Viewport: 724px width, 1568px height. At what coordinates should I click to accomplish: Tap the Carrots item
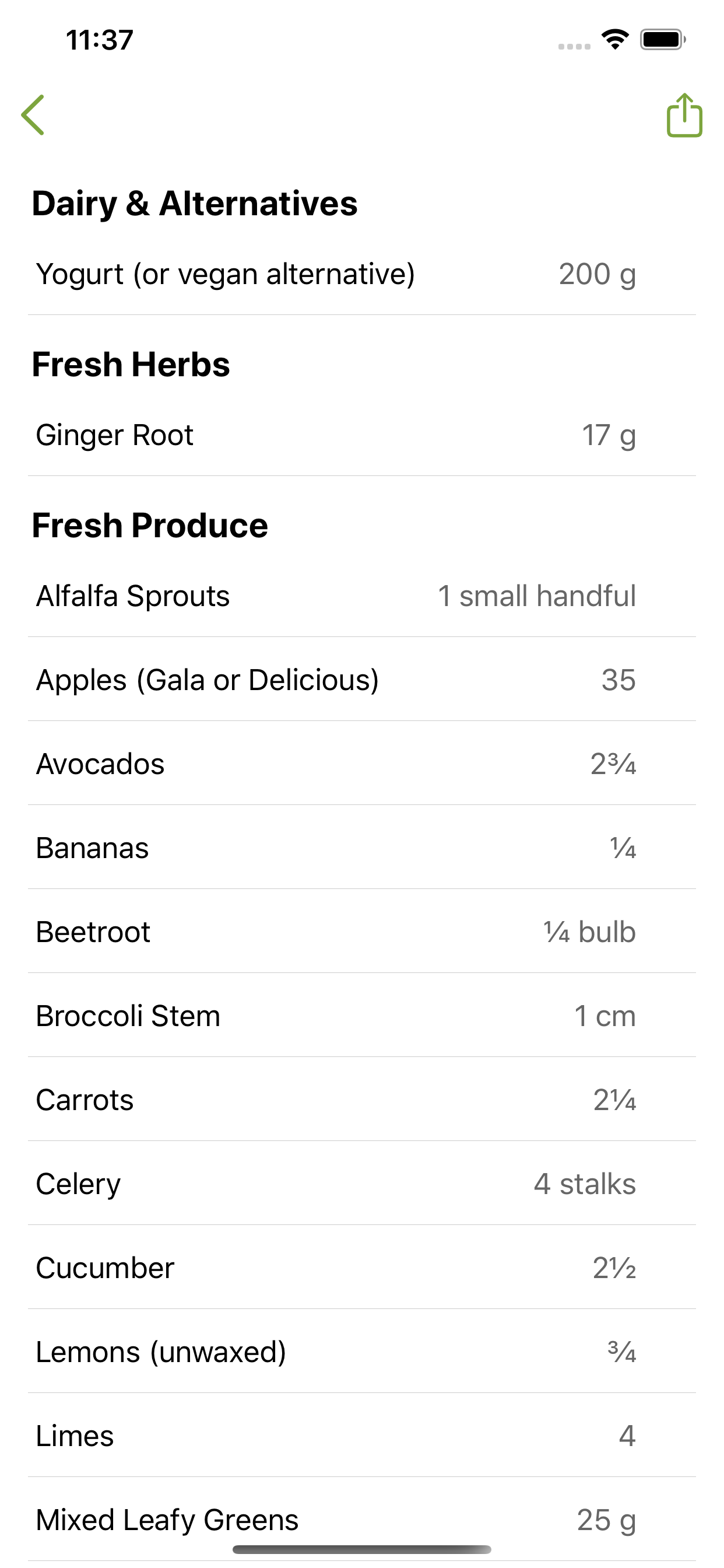pos(362,1100)
